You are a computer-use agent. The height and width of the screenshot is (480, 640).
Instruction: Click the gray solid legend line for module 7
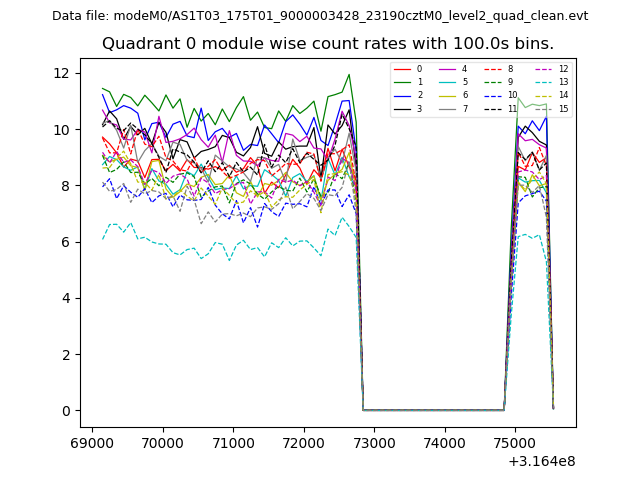tap(449, 108)
